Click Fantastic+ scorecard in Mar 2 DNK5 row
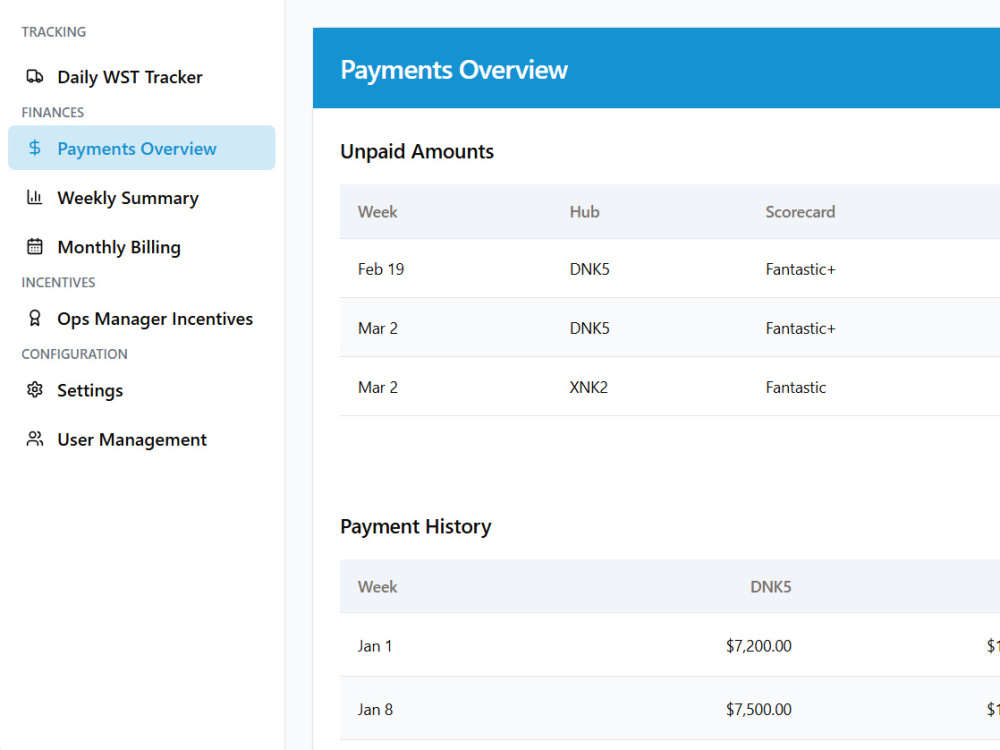Screen dimensions: 1000x750 (x=800, y=328)
